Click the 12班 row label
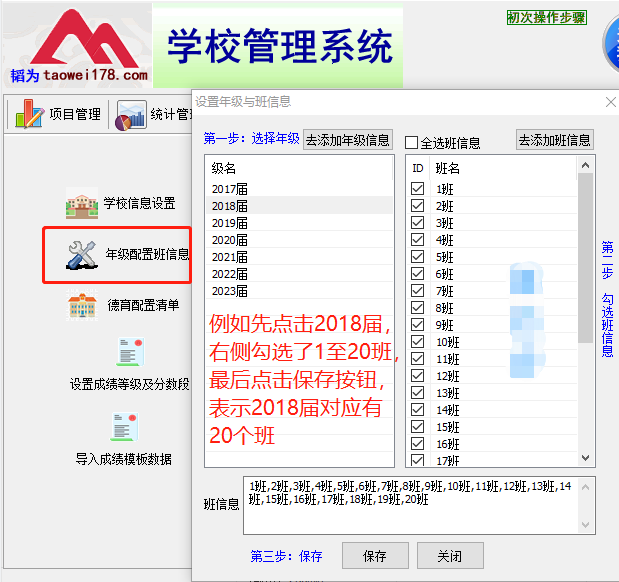 tap(448, 376)
